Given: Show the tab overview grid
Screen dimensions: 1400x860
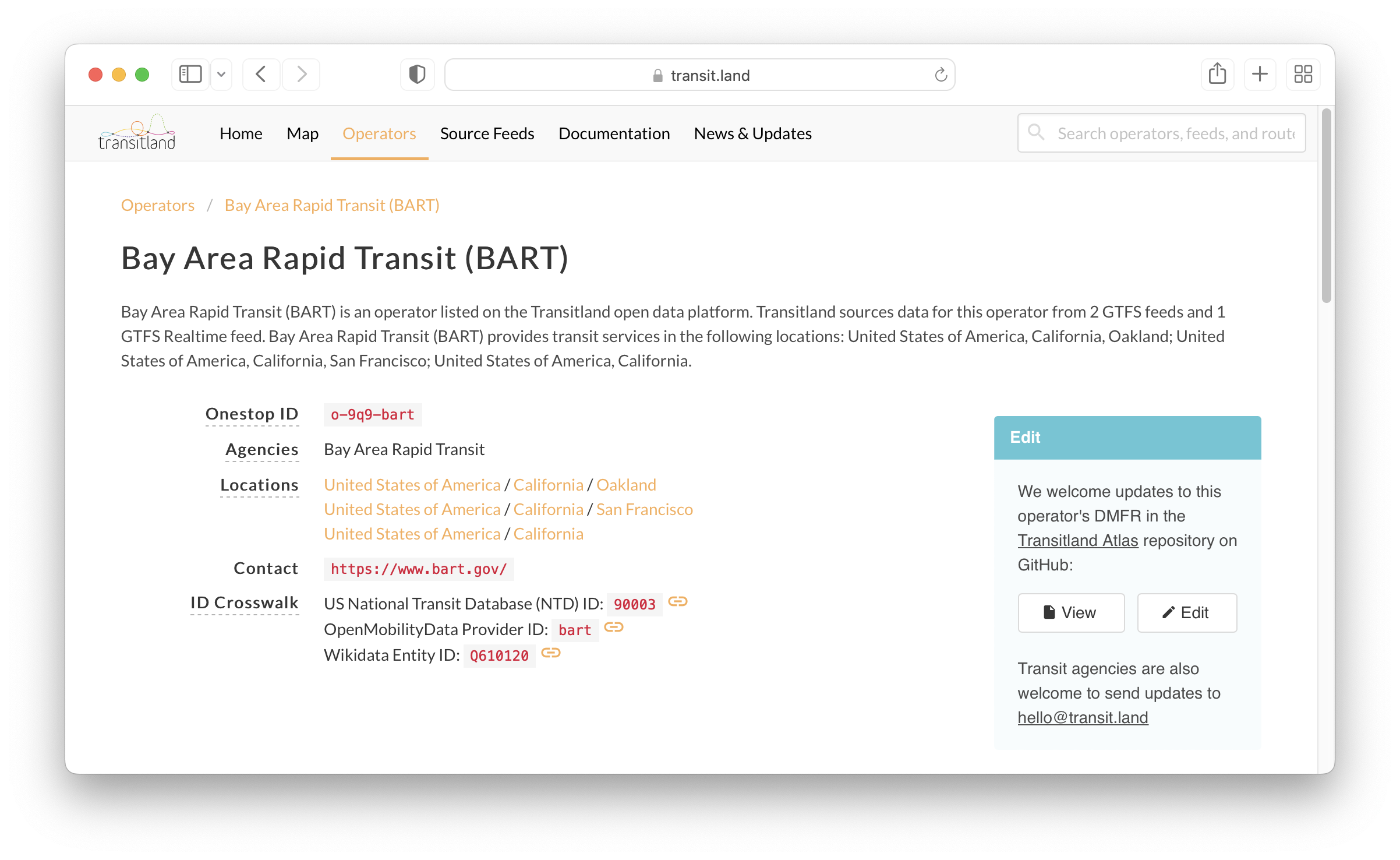Looking at the screenshot, I should click(1303, 74).
